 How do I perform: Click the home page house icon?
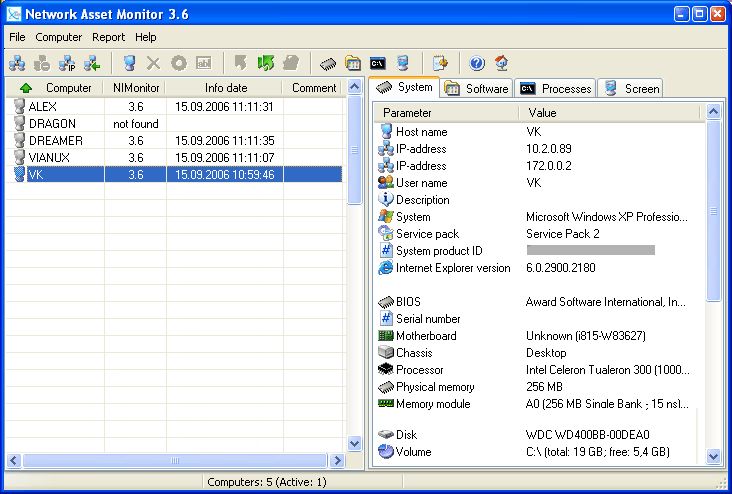(x=501, y=63)
